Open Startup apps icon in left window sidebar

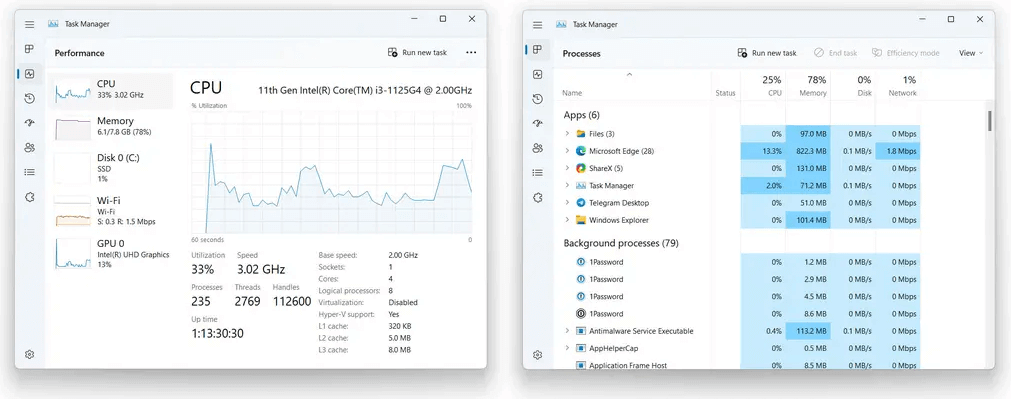pos(29,123)
